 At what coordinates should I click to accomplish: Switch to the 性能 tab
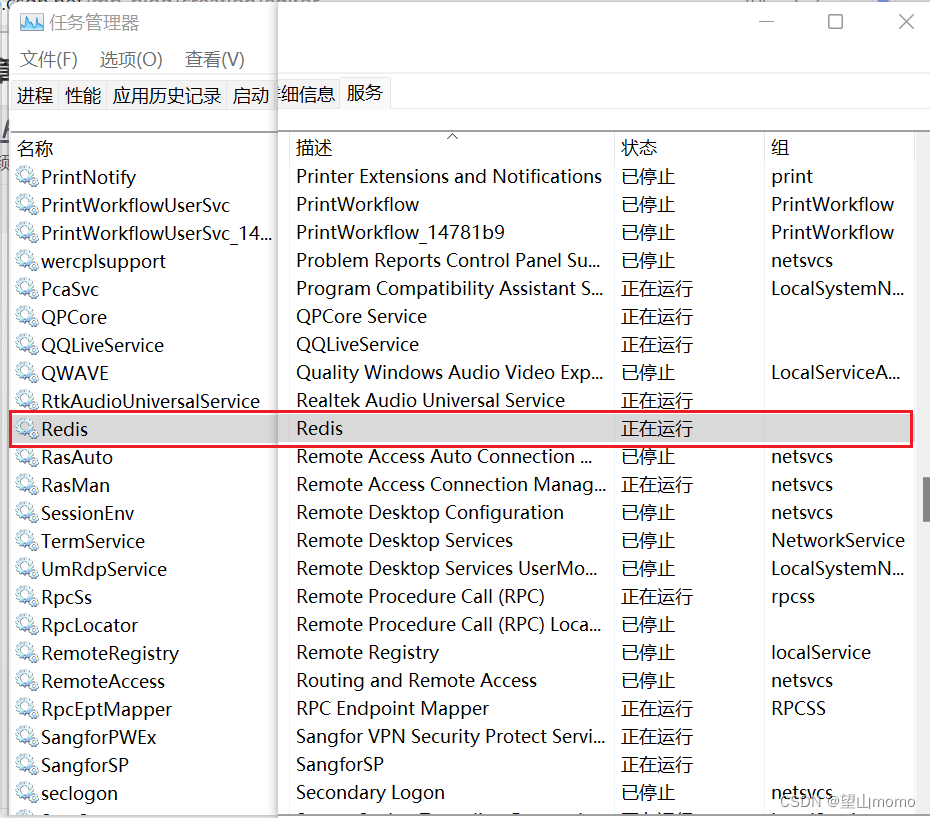tap(83, 95)
